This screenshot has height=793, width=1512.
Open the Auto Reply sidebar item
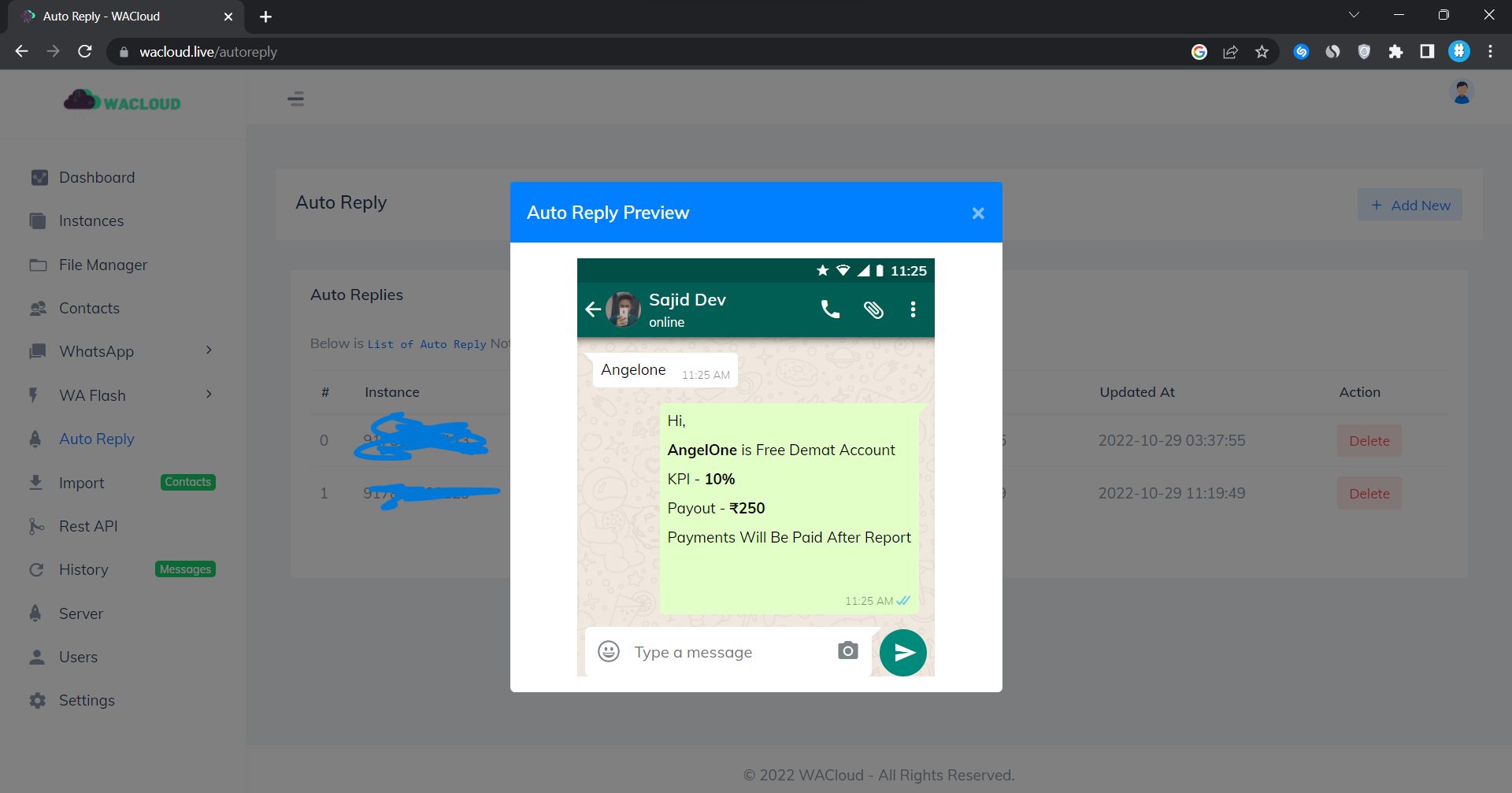(96, 439)
